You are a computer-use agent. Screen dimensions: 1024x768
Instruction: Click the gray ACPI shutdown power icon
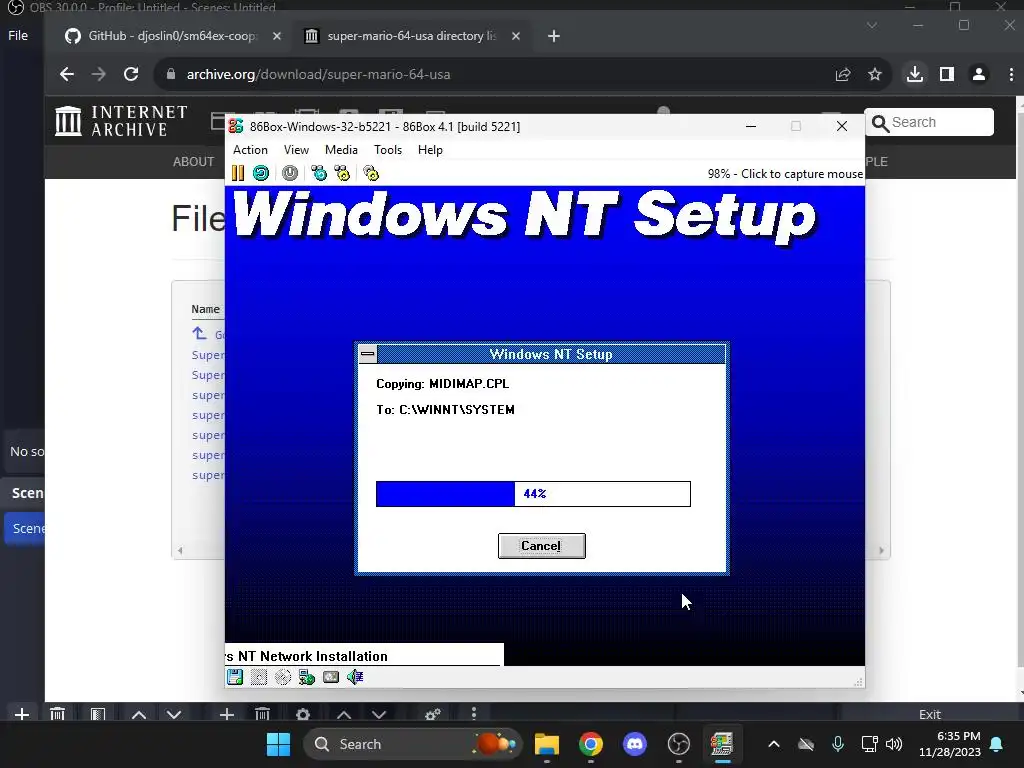(290, 173)
